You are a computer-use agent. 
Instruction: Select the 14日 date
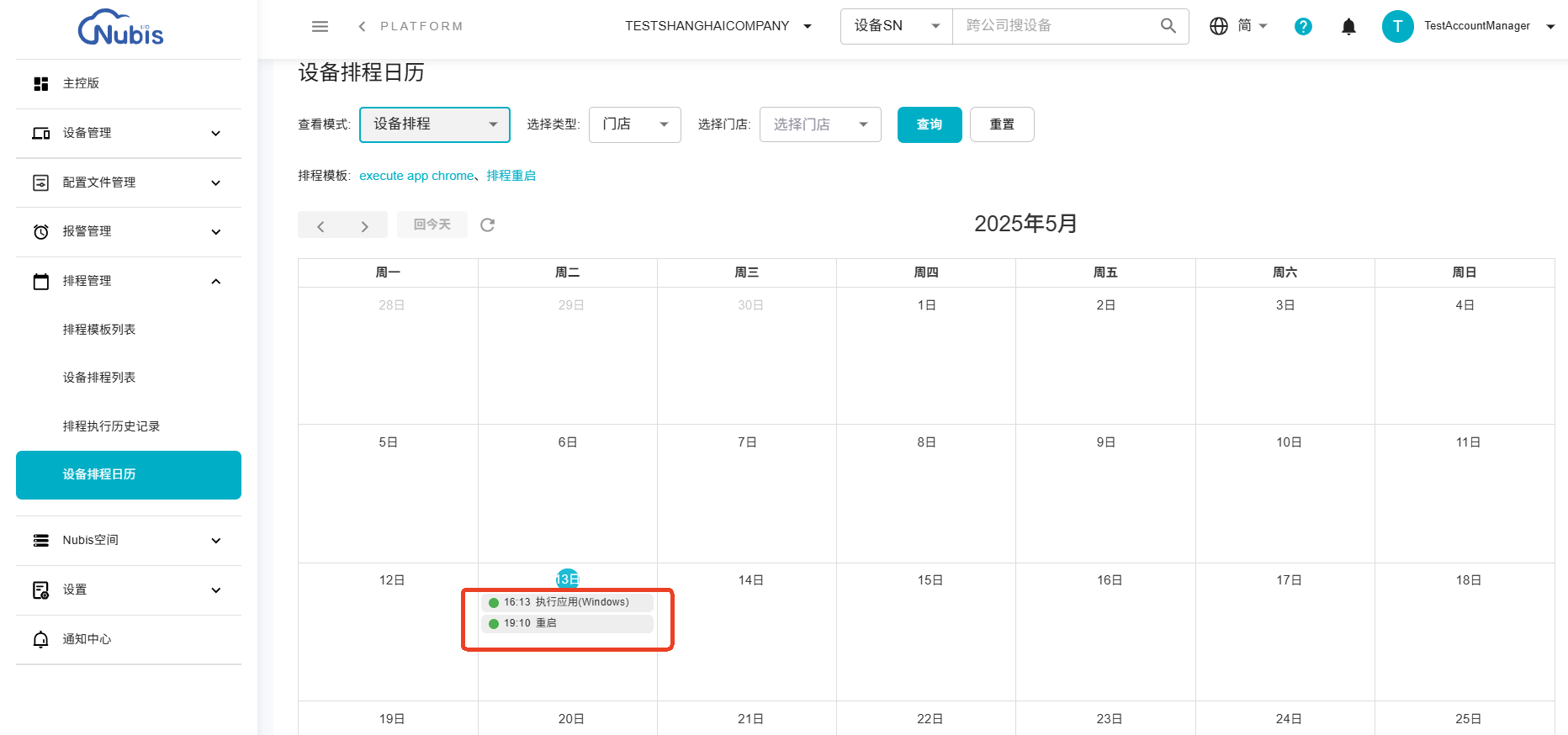pyautogui.click(x=750, y=580)
